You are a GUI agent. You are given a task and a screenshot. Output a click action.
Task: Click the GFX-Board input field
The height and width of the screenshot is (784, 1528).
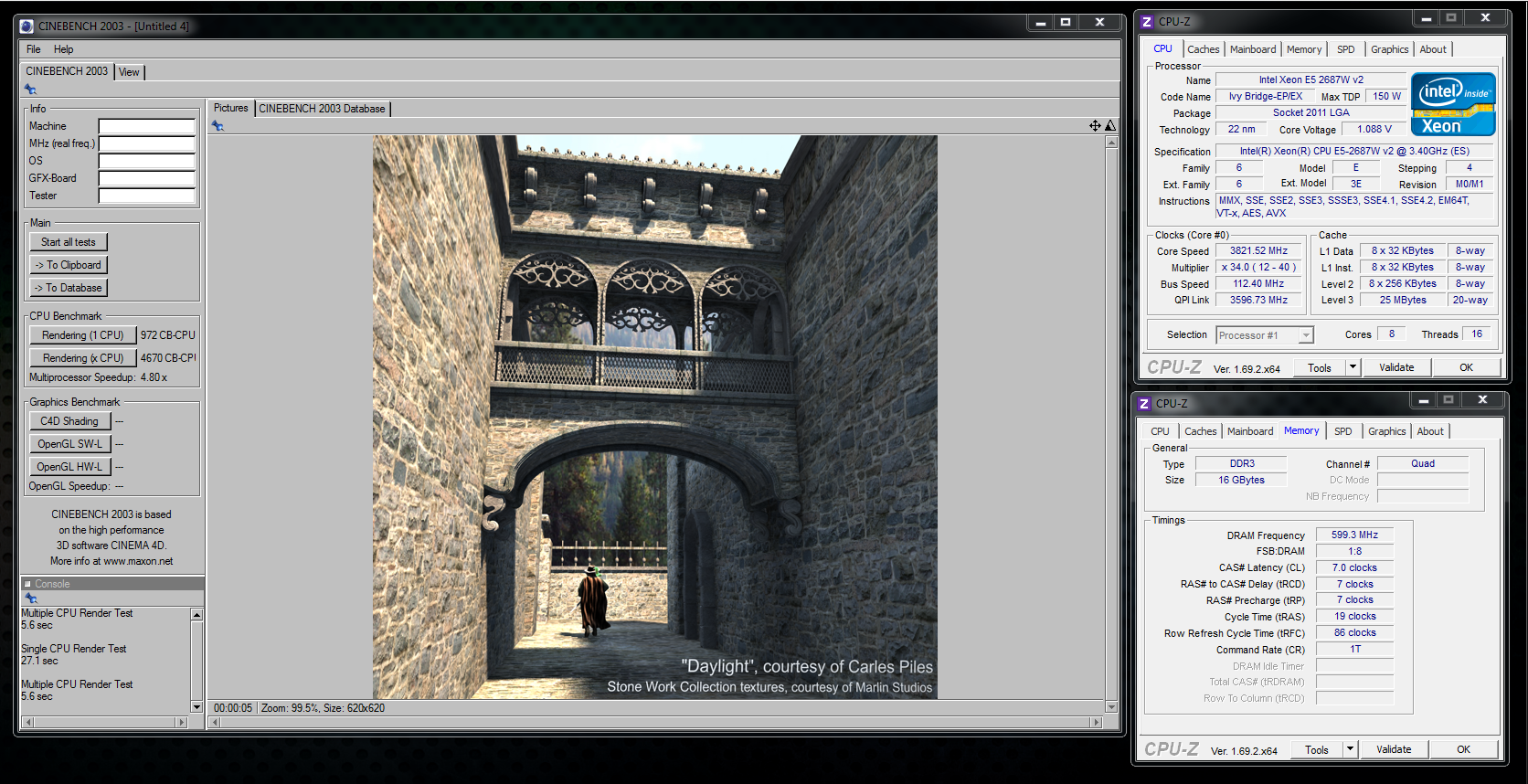click(x=147, y=178)
